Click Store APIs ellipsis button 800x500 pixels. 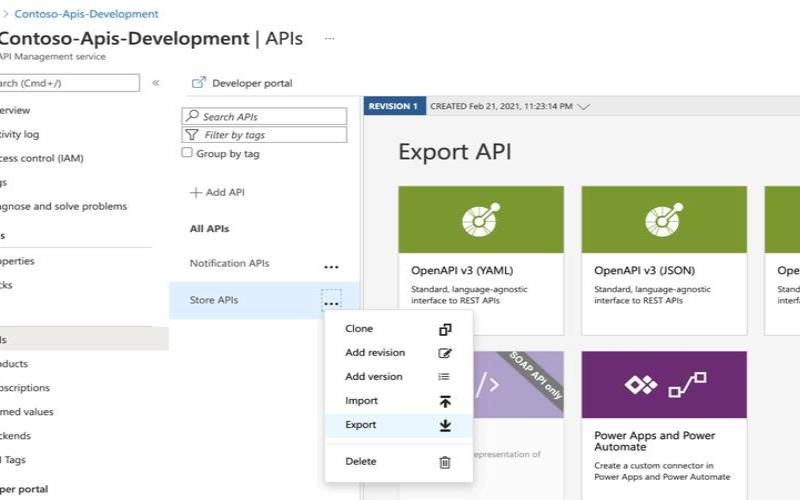pos(331,301)
